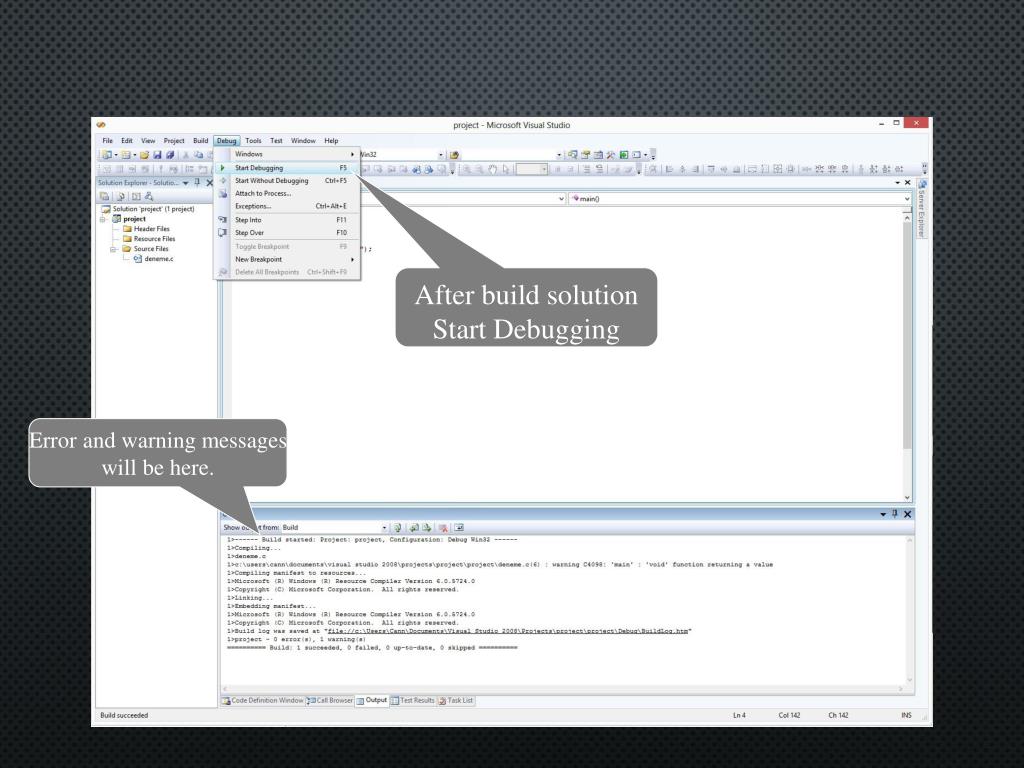The height and width of the screenshot is (768, 1024).
Task: Toggle auto-hide pin on the Output panel
Action: pos(895,514)
